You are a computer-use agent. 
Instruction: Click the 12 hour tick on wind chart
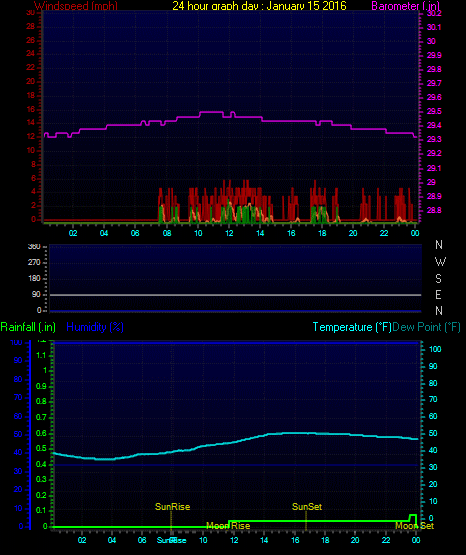click(229, 233)
